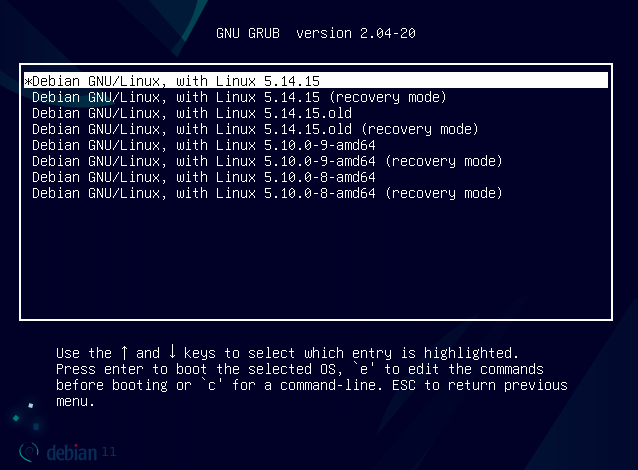Click the debian wordmark text
The width and height of the screenshot is (638, 470).
coord(71,452)
